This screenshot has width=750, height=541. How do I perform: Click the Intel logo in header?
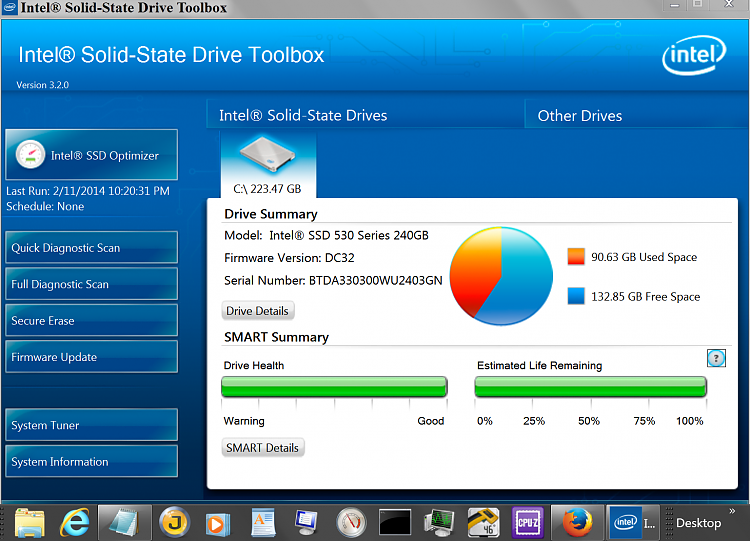[x=694, y=55]
